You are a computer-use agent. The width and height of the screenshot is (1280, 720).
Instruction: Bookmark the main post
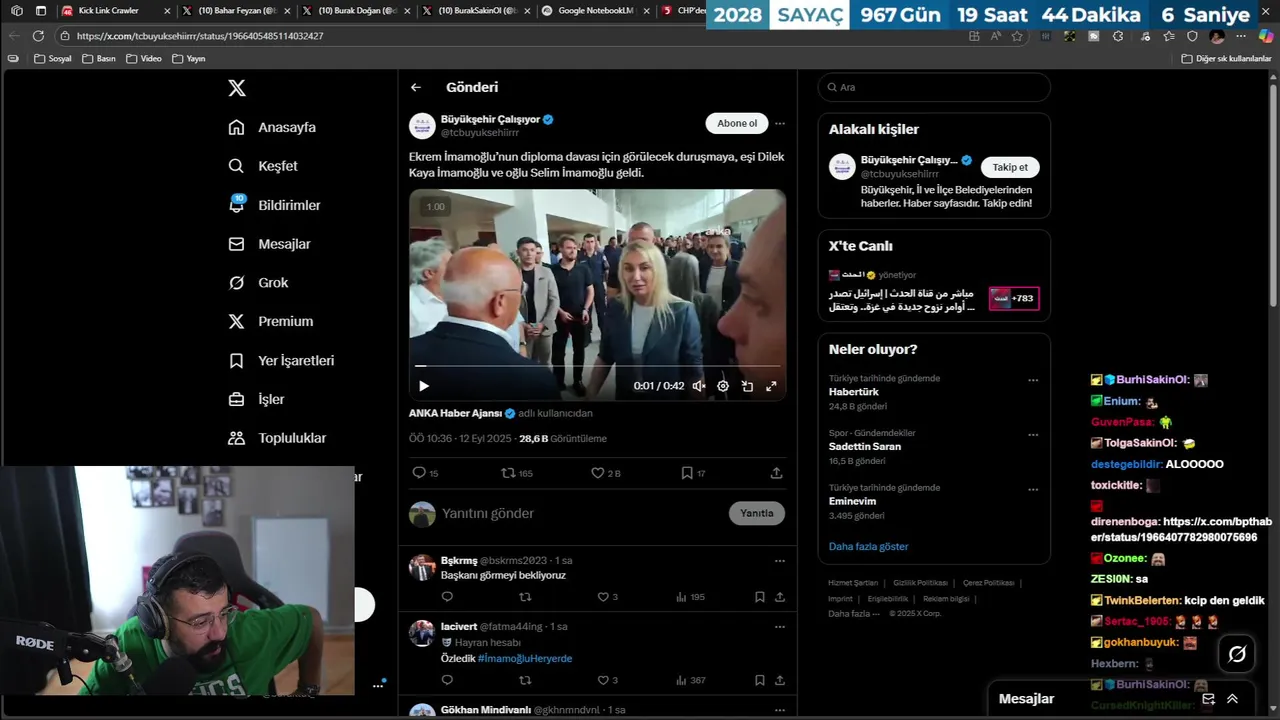point(693,473)
